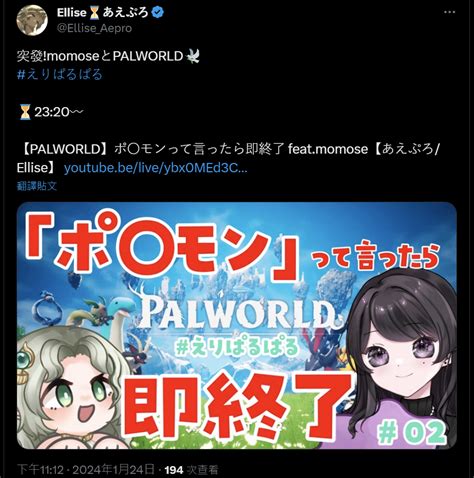
Task: Click the #02 episode label in thumbnail
Action: click(x=412, y=433)
